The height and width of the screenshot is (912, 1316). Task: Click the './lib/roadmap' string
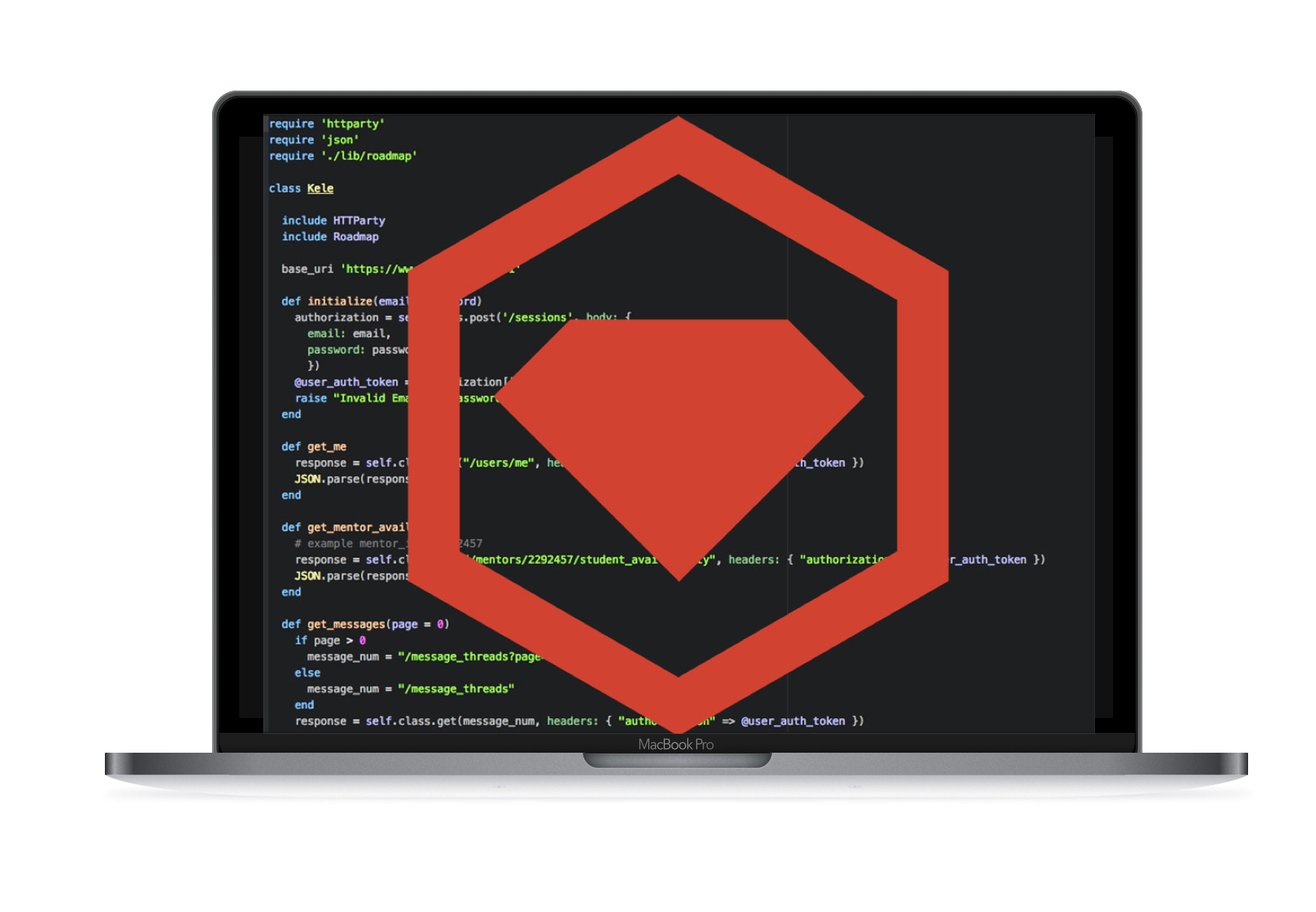pyautogui.click(x=369, y=156)
